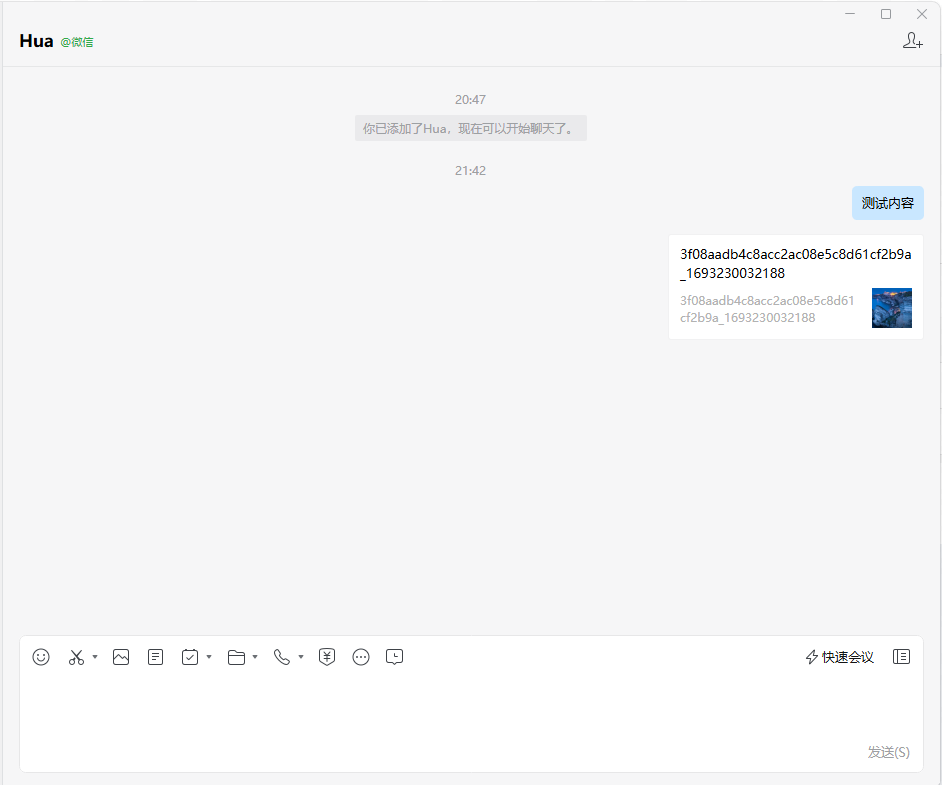Open the schedule checkmark calendar icon
Viewport: 942px width, 785px height.
point(190,657)
